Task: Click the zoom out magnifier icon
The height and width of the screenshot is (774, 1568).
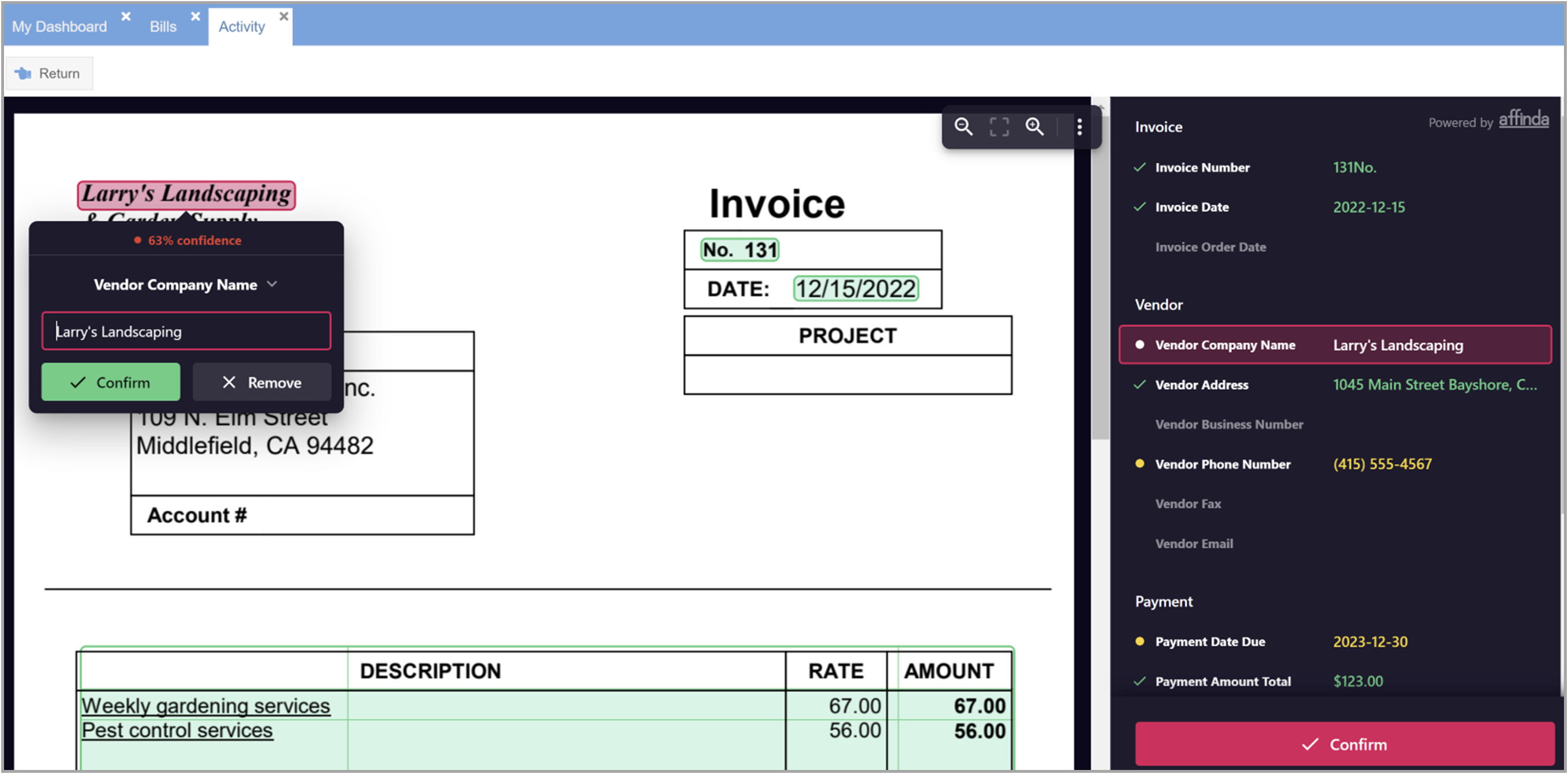Action: (x=963, y=126)
